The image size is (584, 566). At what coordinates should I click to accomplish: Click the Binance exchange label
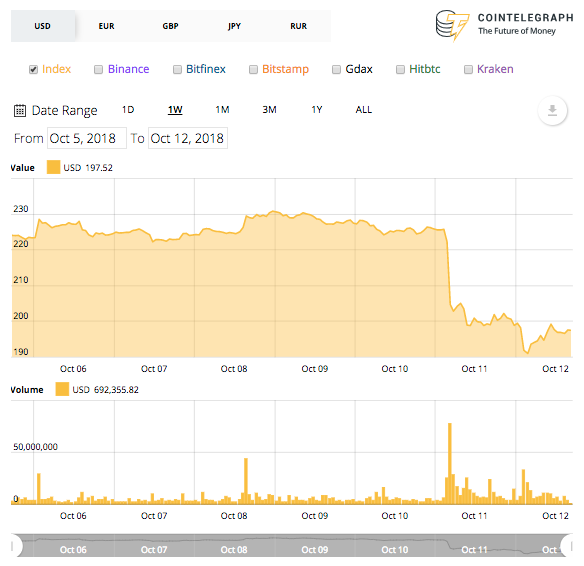click(128, 69)
